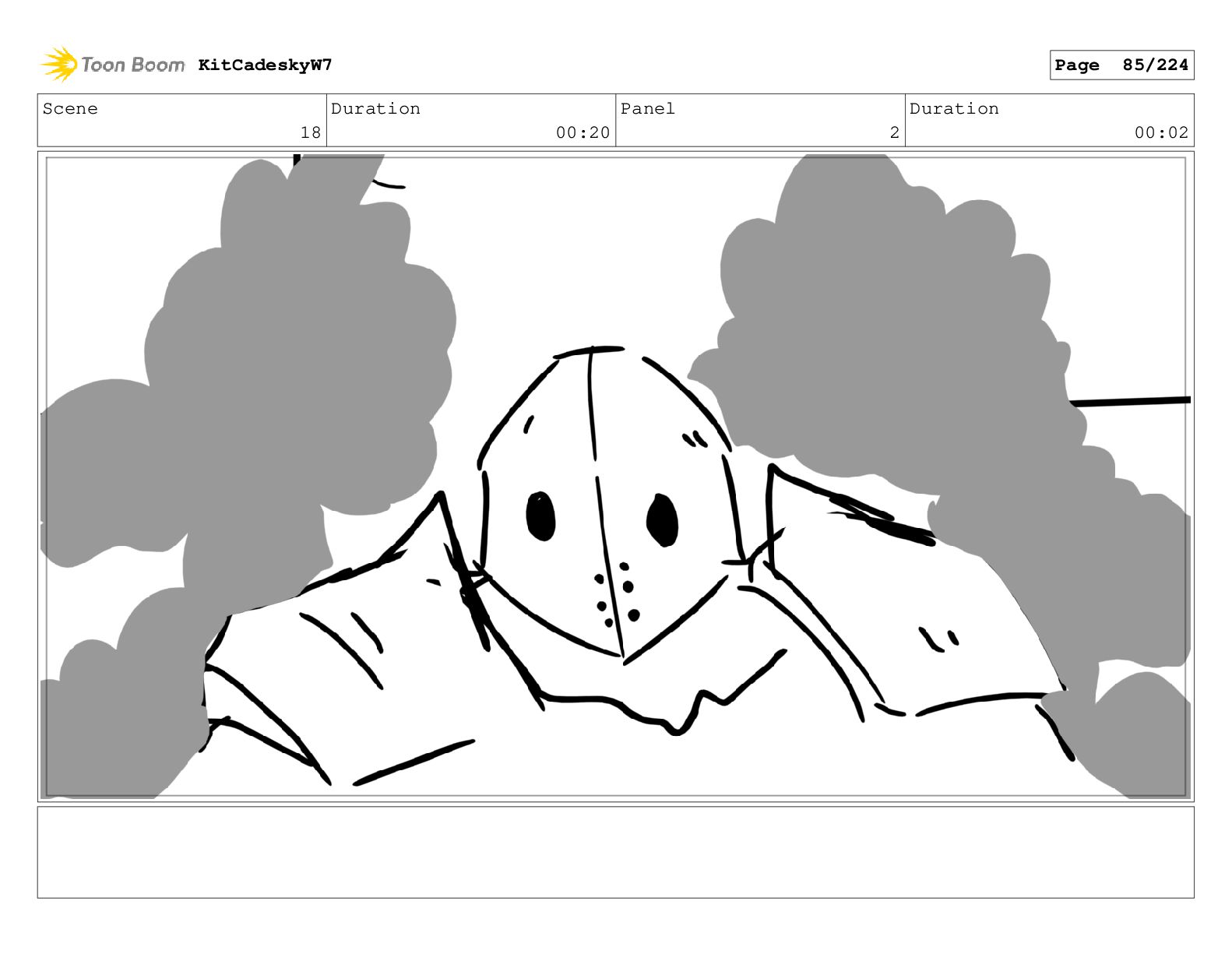The width and height of the screenshot is (1232, 954).
Task: Click the Page 85/224 indicator
Action: (x=1121, y=65)
